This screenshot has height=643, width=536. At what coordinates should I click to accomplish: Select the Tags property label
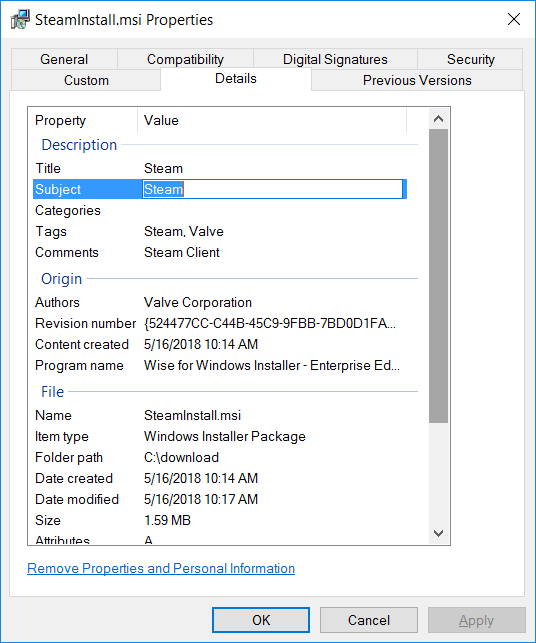[x=51, y=231]
